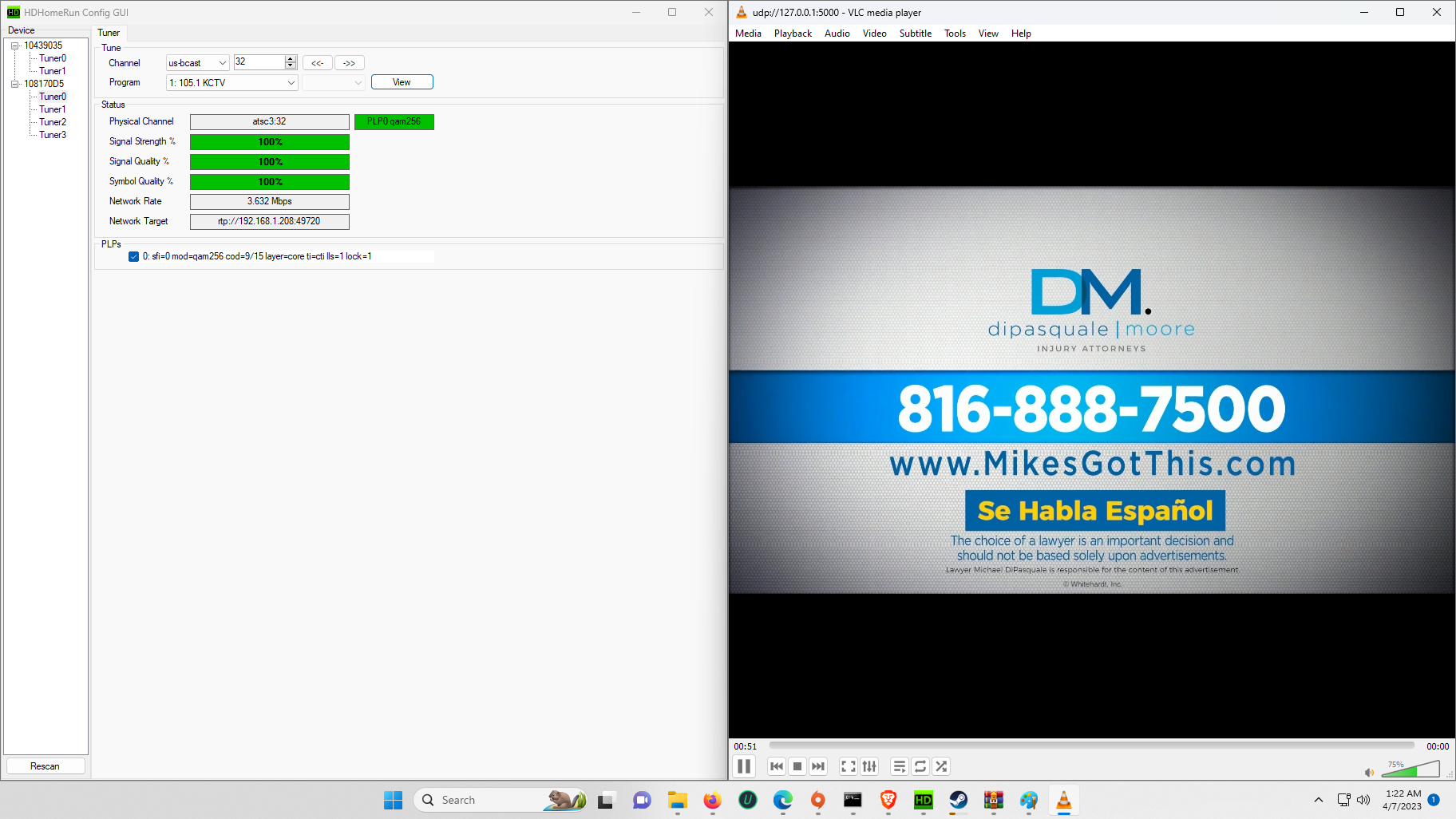Collapse device 10439035 tree node

(x=14, y=45)
